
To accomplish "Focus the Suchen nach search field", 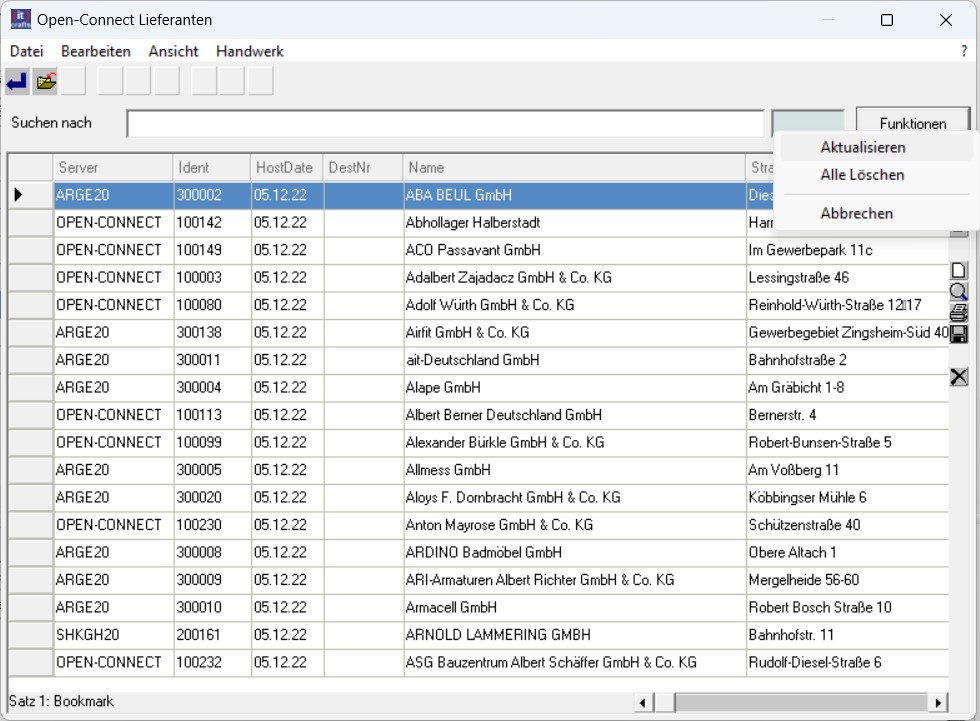I will click(444, 124).
